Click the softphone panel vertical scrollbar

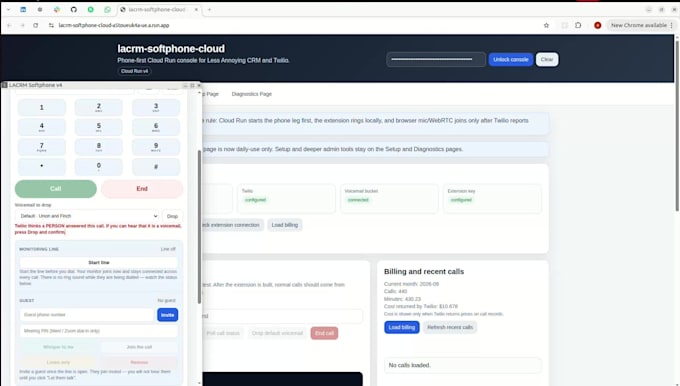coord(199,227)
